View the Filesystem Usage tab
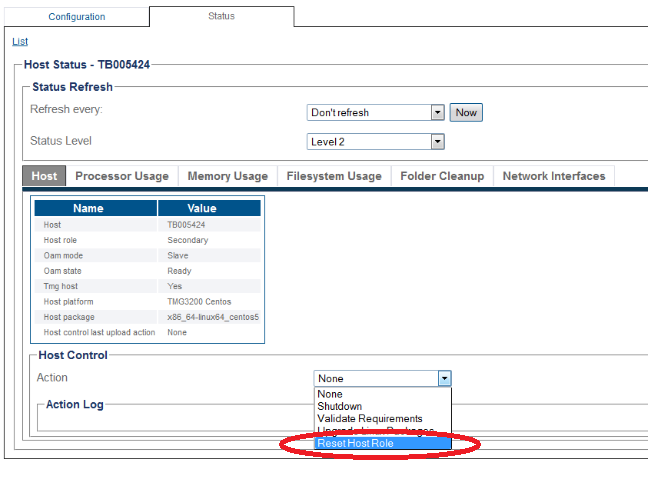 [x=334, y=176]
